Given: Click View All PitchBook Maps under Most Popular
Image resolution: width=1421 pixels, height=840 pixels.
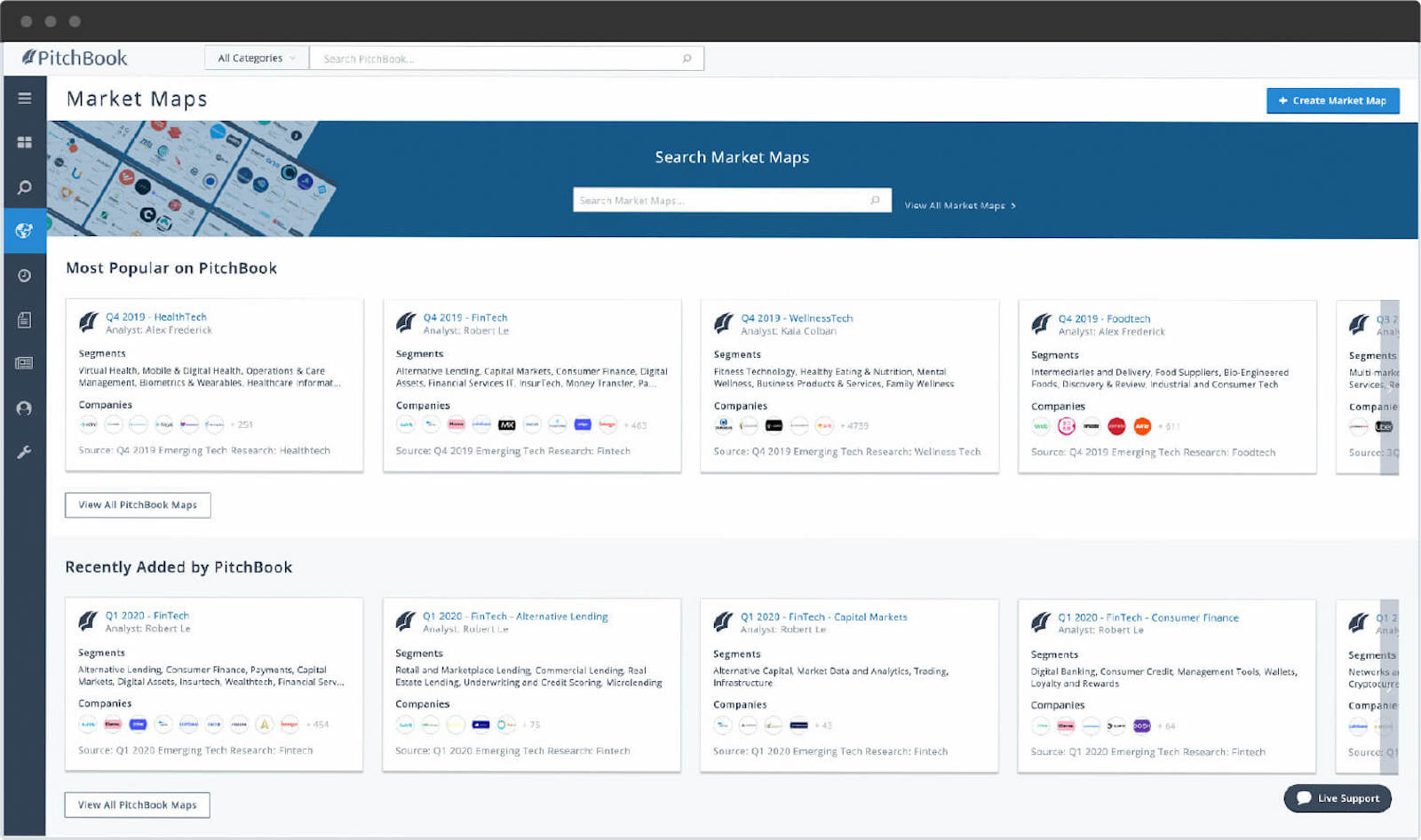Looking at the screenshot, I should click(138, 505).
